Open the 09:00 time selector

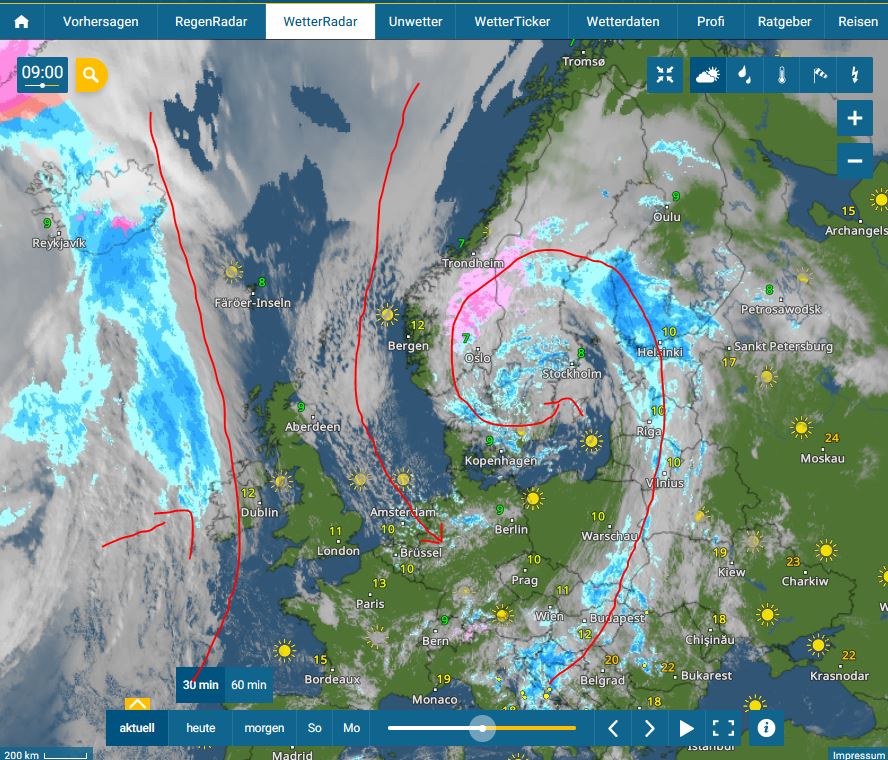pyautogui.click(x=42, y=74)
